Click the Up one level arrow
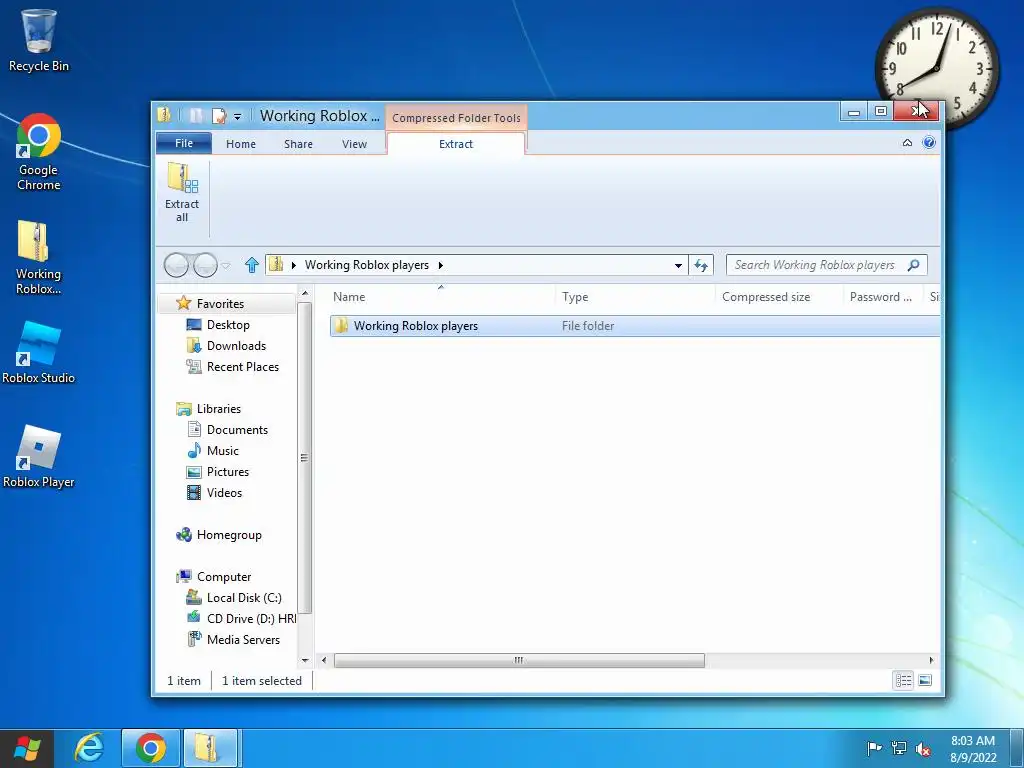This screenshot has width=1024, height=768. (251, 265)
